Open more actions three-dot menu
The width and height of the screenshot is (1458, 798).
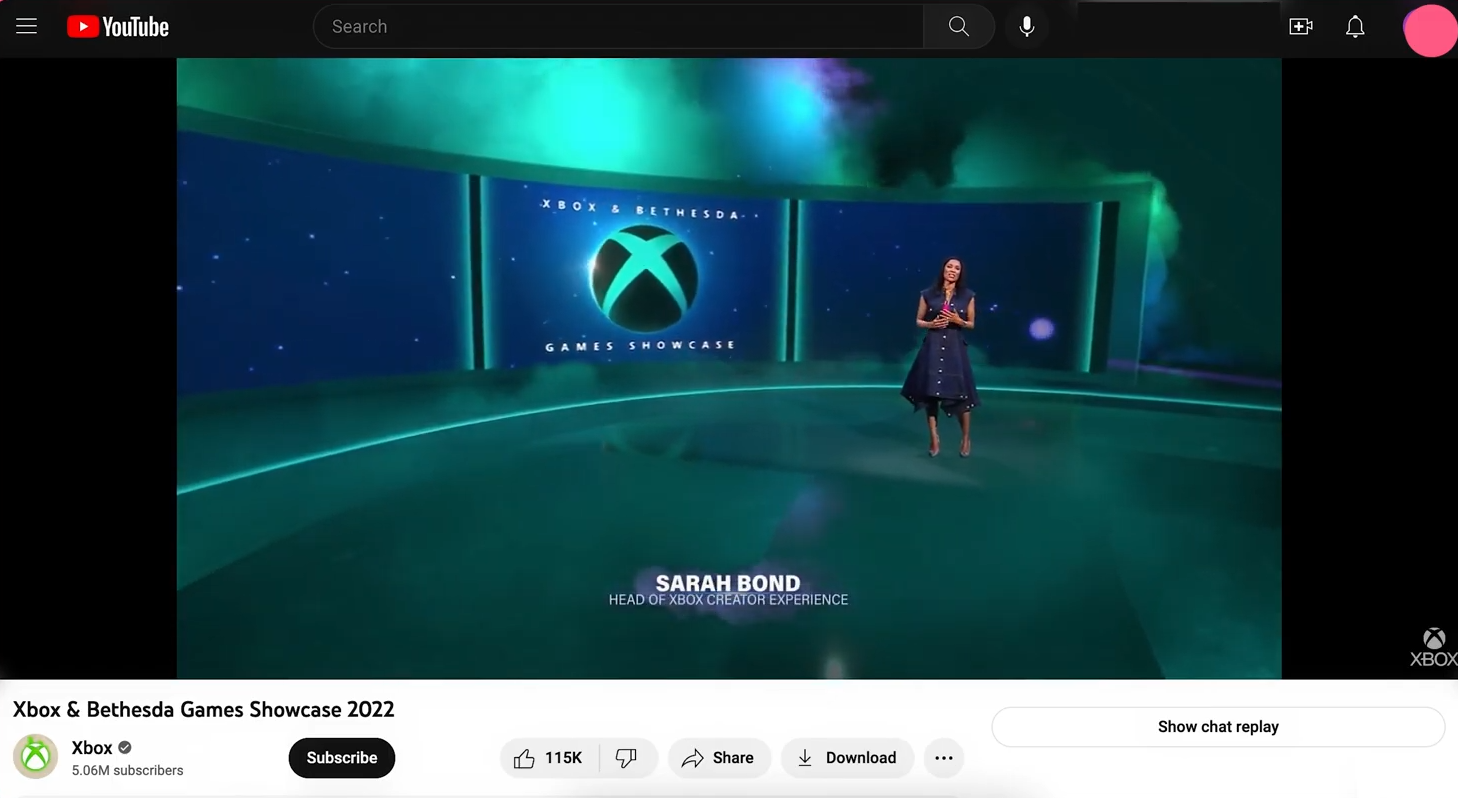tap(943, 758)
